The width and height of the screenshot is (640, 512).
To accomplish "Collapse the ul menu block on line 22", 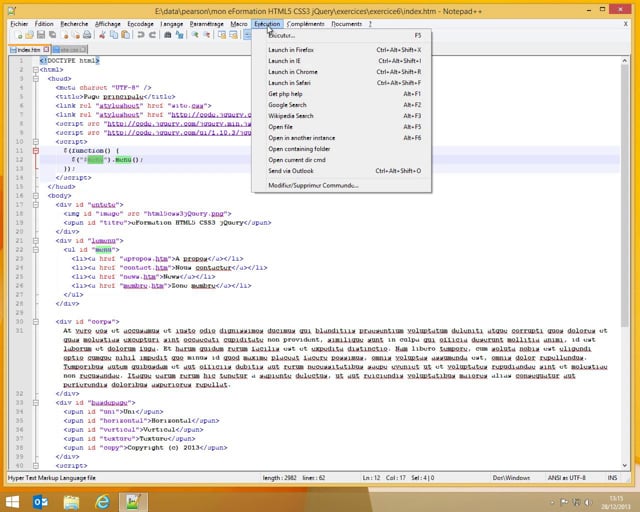I will (x=36, y=249).
